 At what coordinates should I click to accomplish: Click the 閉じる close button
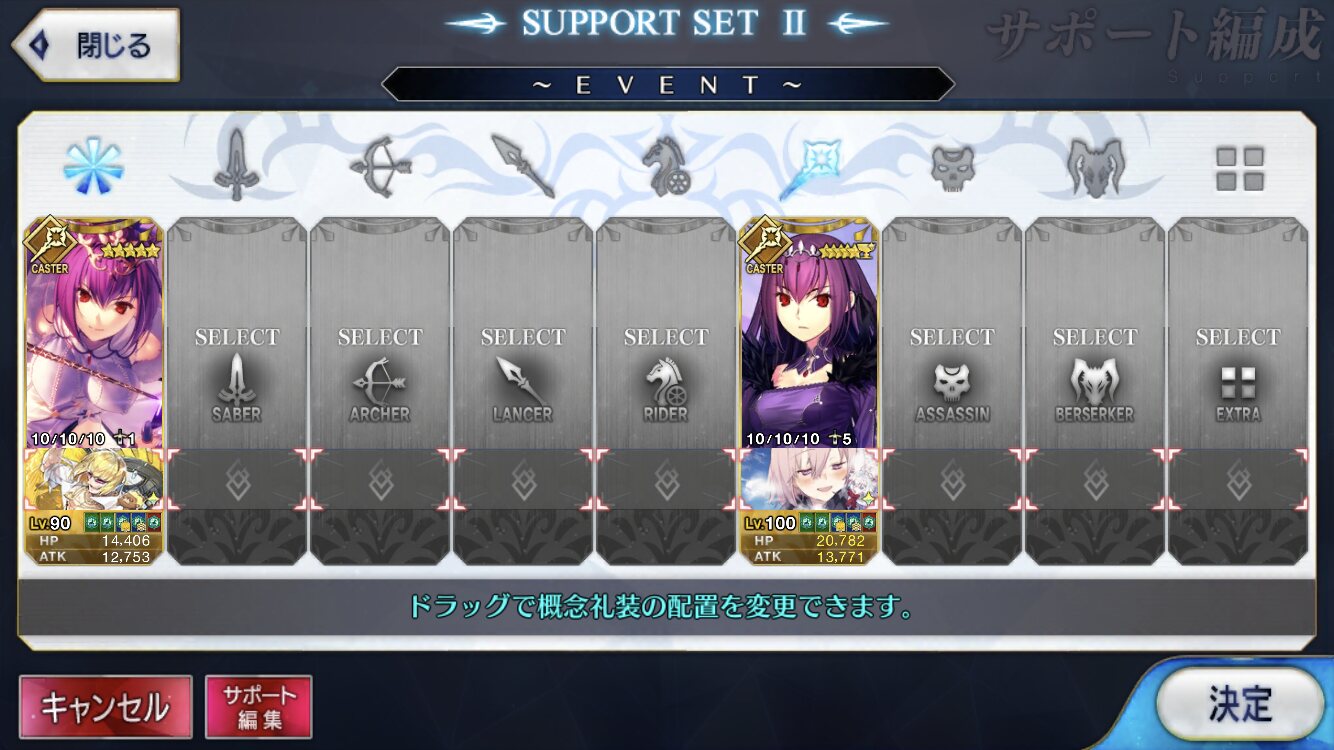tap(95, 45)
